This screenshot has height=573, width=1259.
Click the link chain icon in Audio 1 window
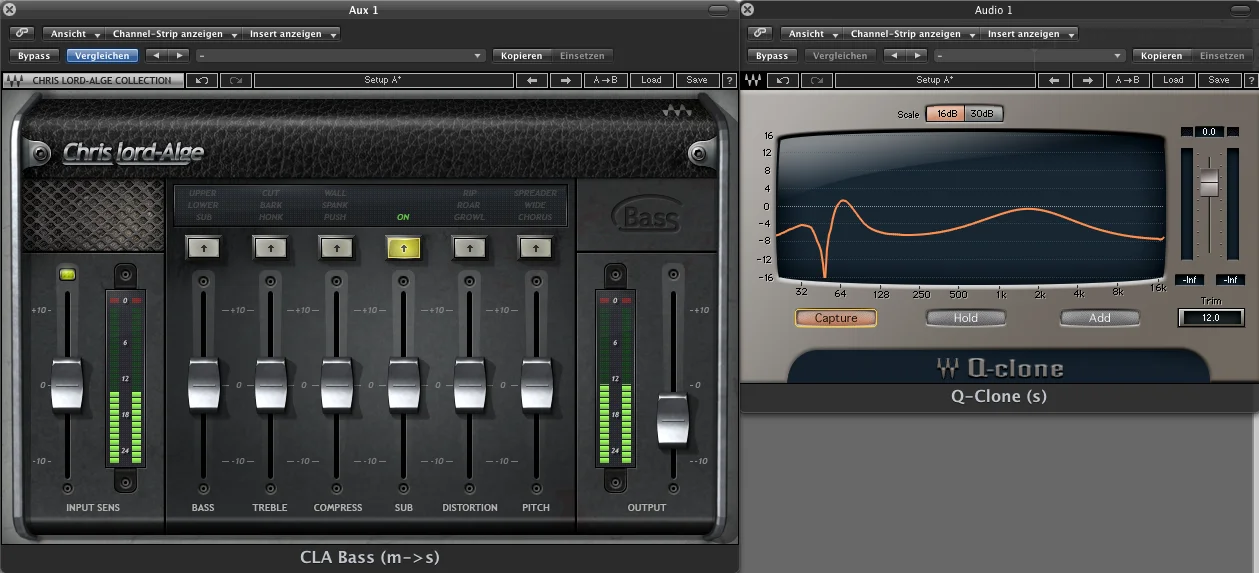[x=759, y=34]
